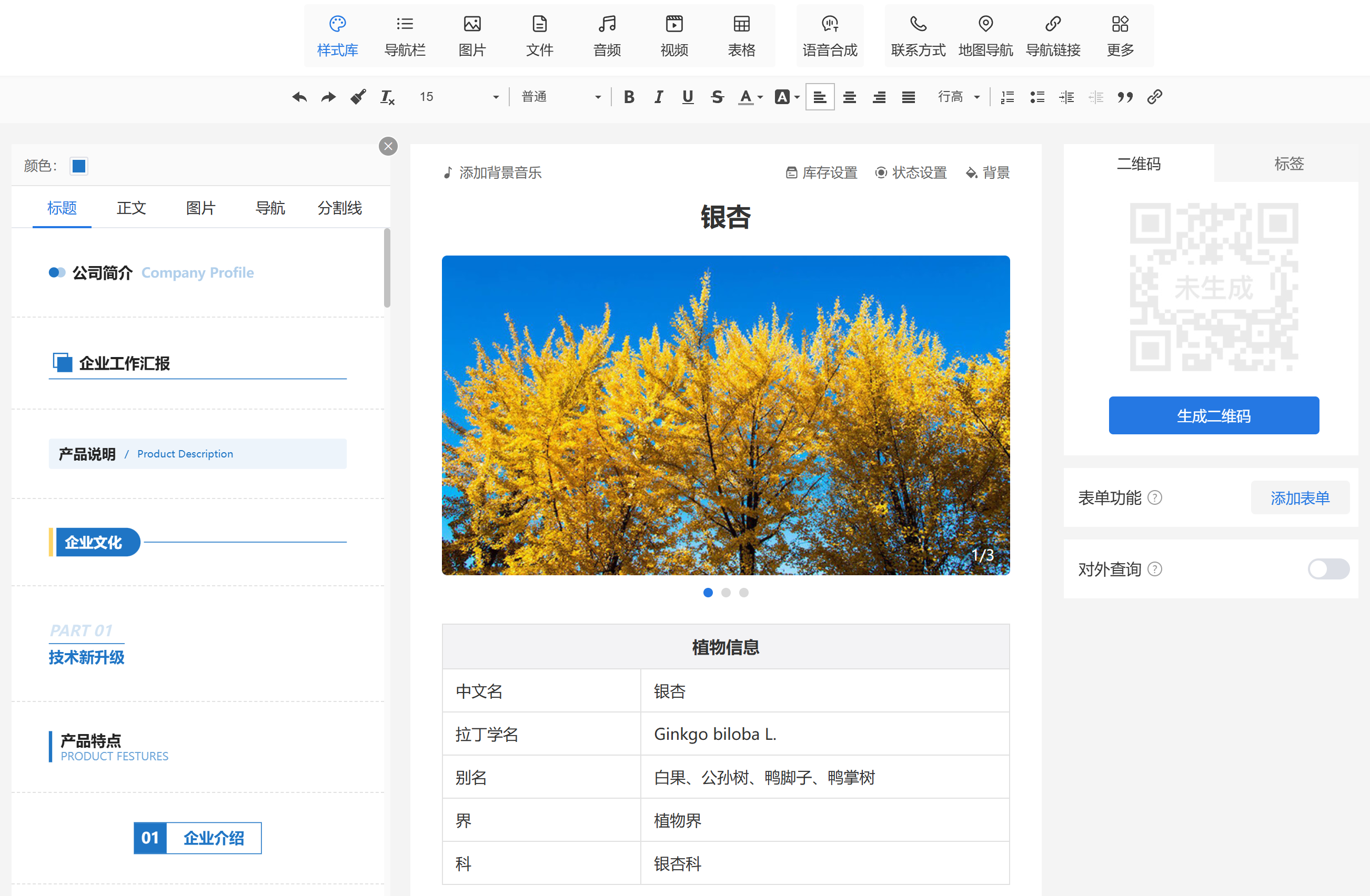This screenshot has width=1370, height=896.
Task: Clear text formatting
Action: 387,97
